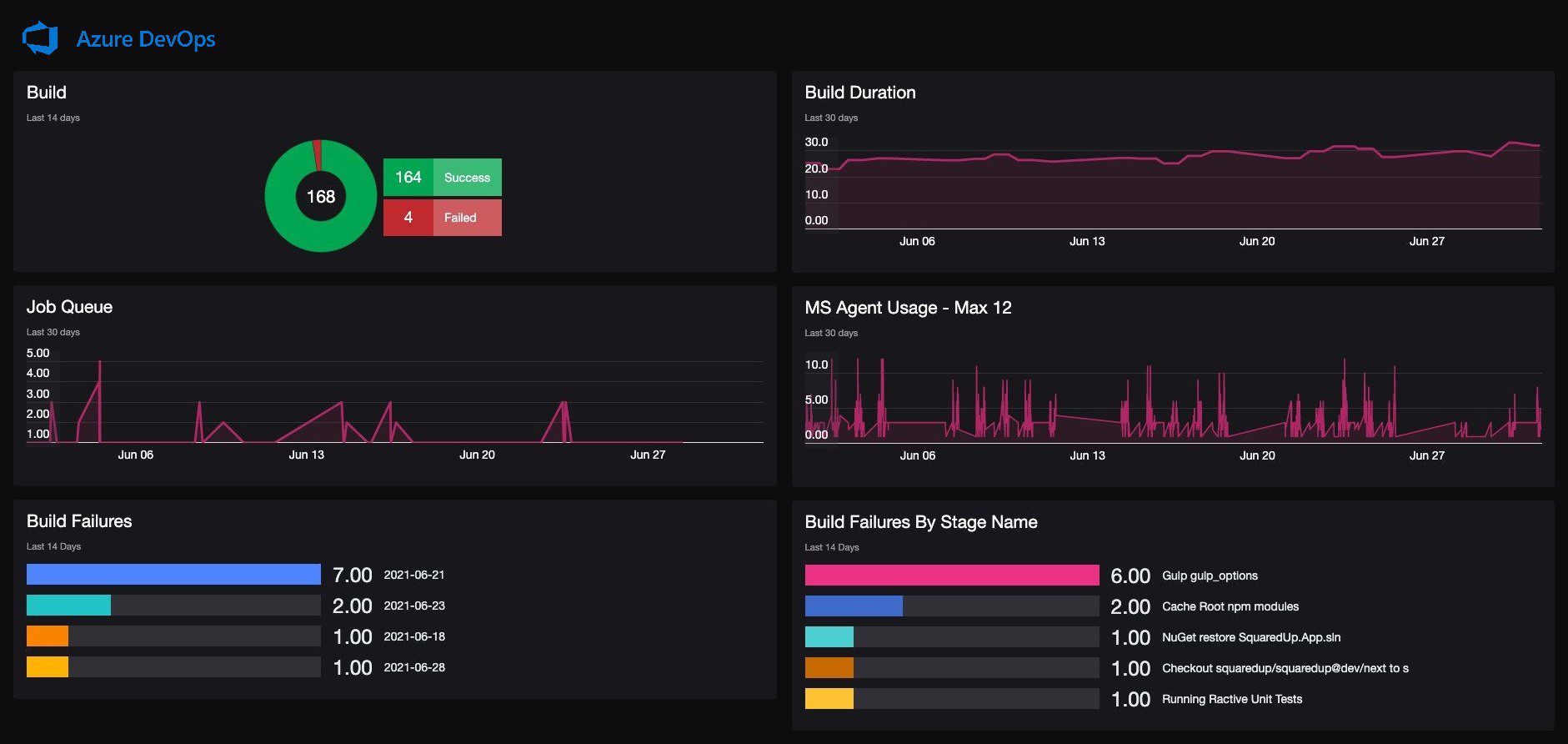Select the 164 Success status block
1568x744 pixels.
click(x=443, y=177)
